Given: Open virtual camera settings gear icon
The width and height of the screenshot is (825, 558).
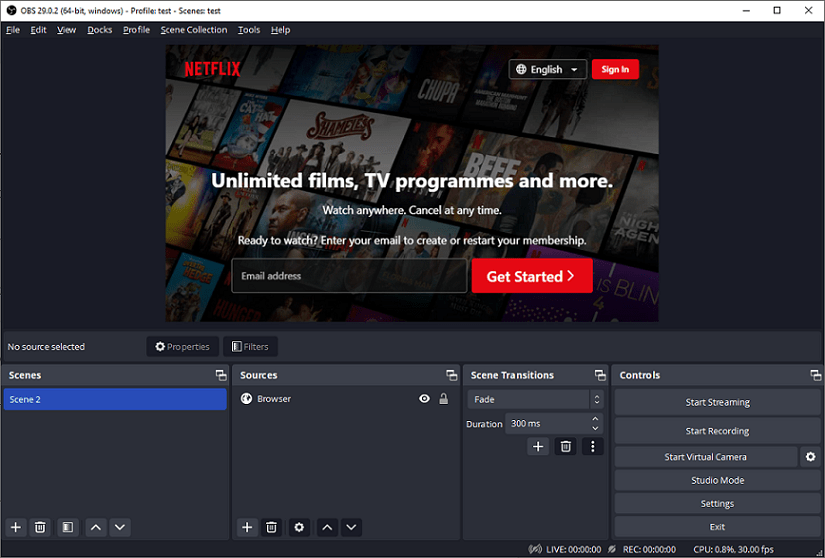Looking at the screenshot, I should (x=811, y=456).
